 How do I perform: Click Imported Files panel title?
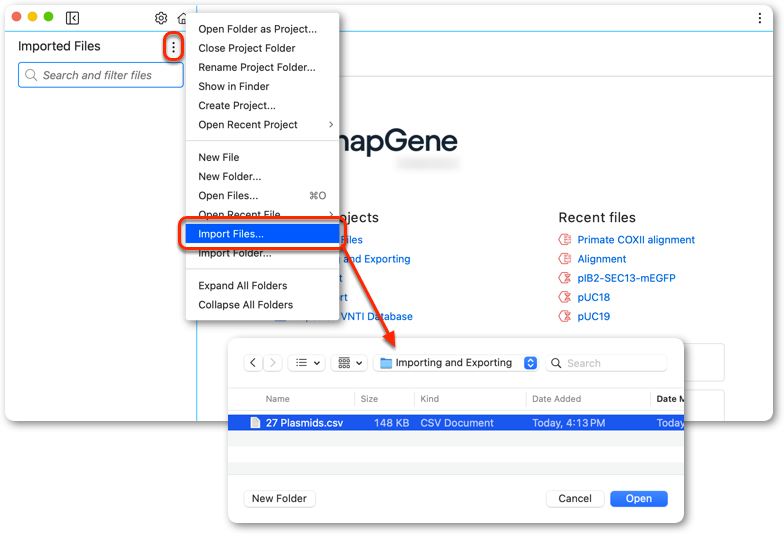pyautogui.click(x=59, y=46)
